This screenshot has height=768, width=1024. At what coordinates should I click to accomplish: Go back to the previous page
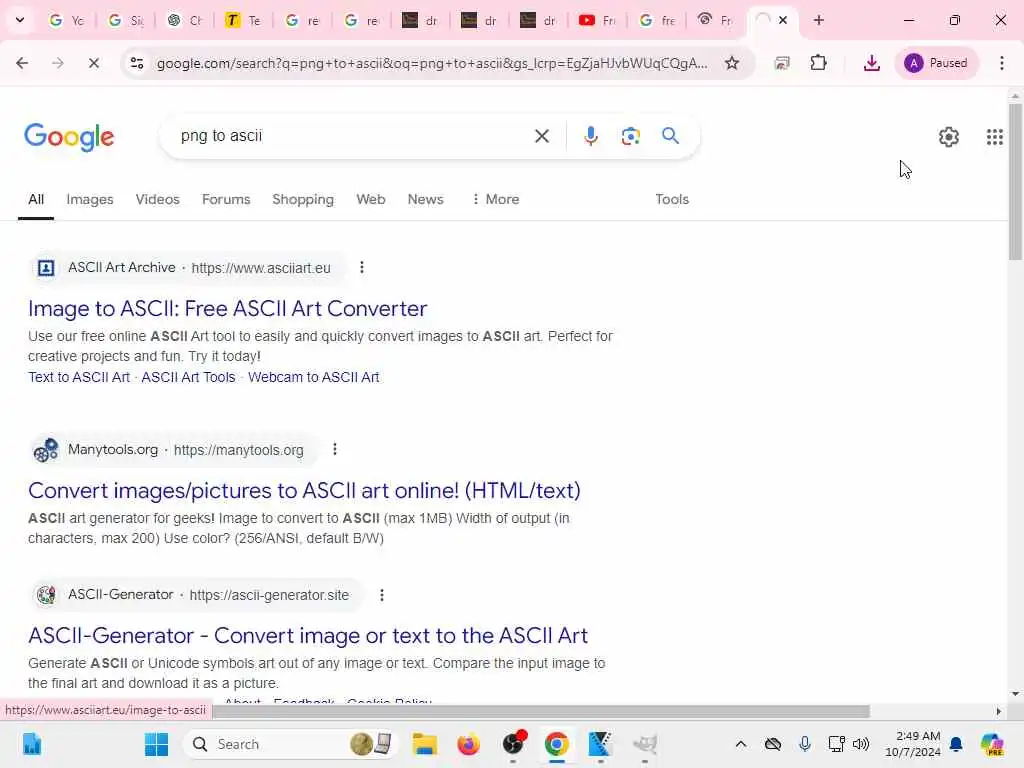click(22, 63)
